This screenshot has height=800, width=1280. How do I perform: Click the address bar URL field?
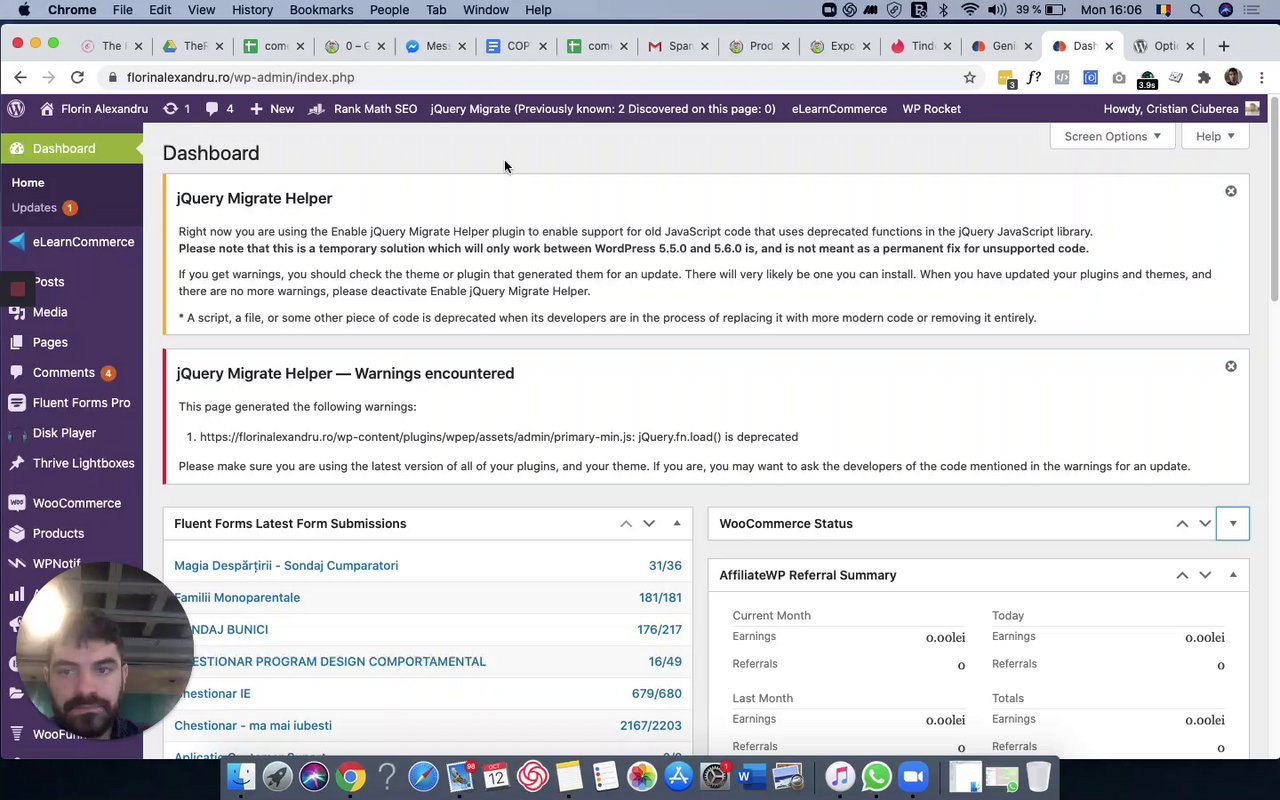tap(530, 77)
